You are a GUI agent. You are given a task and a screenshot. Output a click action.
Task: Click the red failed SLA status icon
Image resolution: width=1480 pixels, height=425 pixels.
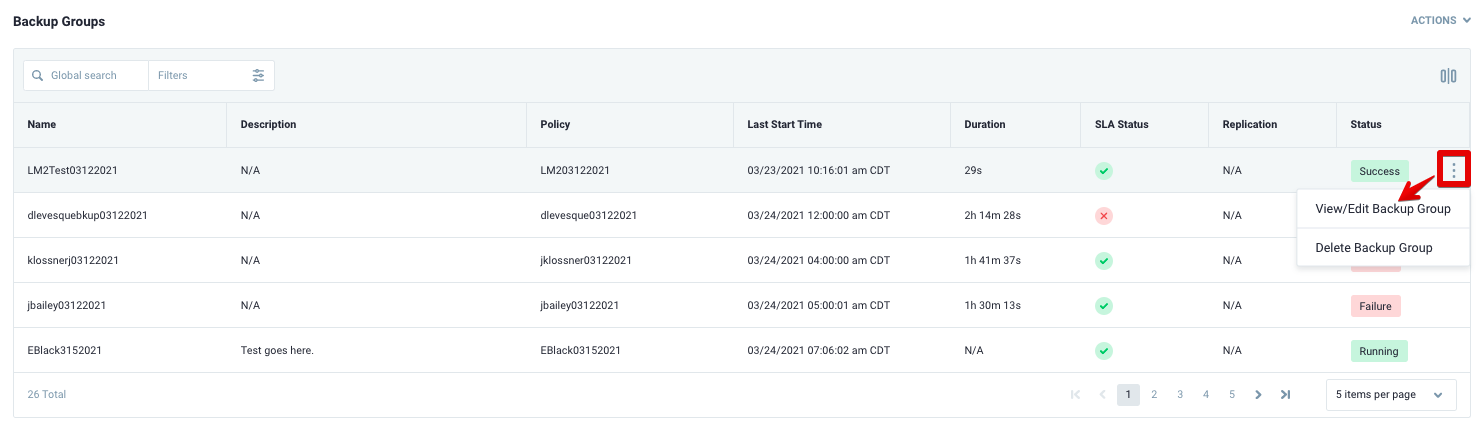click(x=1104, y=215)
